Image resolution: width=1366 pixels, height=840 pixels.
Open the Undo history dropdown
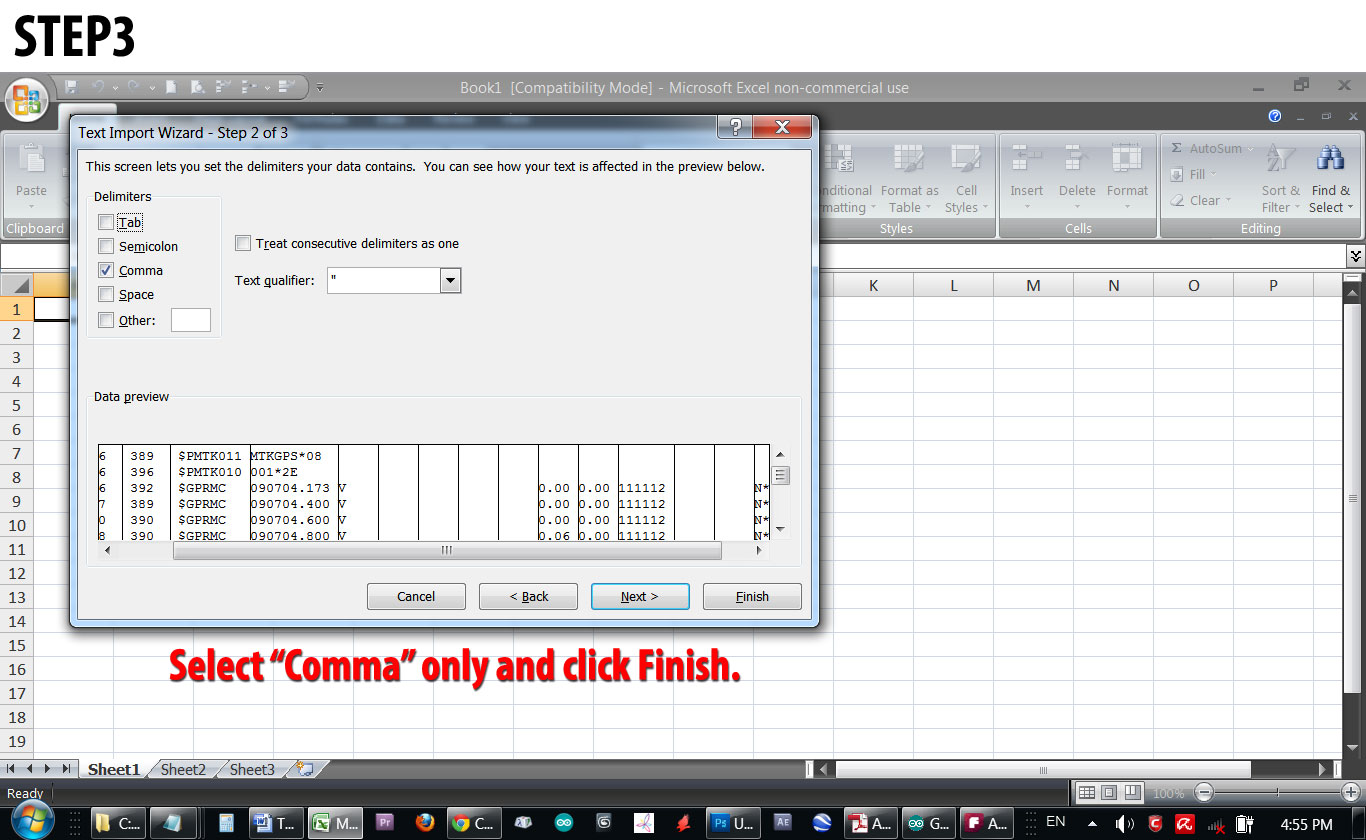pos(116,88)
